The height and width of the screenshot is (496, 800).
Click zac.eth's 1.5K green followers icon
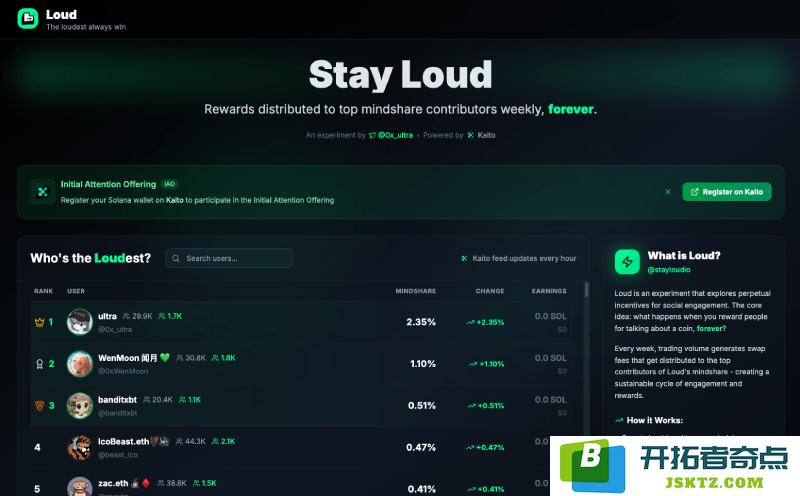[196, 483]
